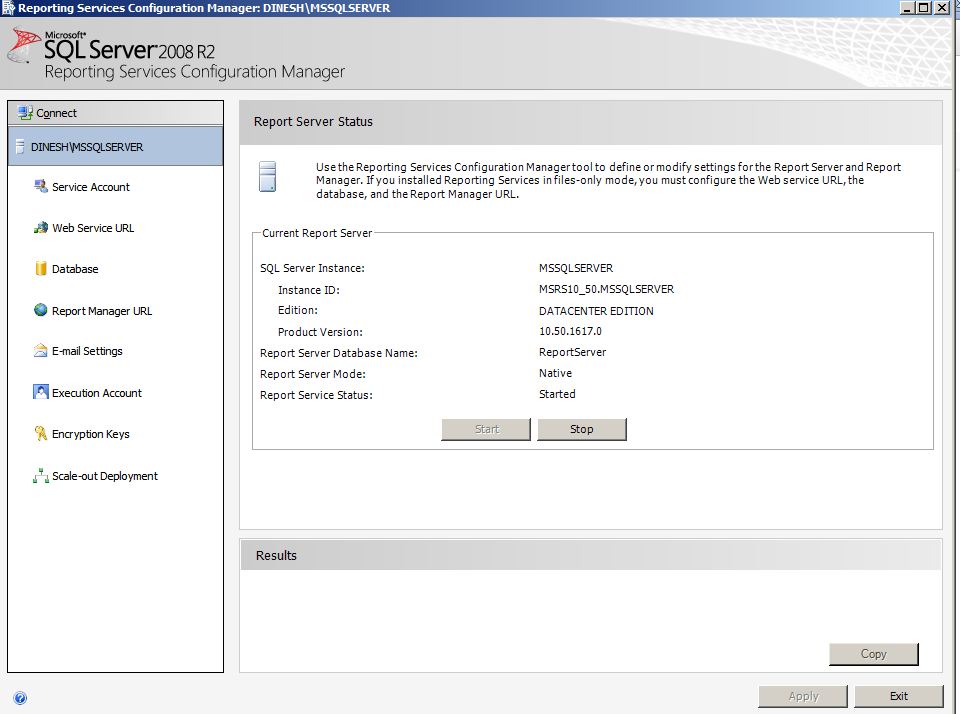Open Scale-out Deployment page
The height and width of the screenshot is (714, 960).
click(105, 476)
